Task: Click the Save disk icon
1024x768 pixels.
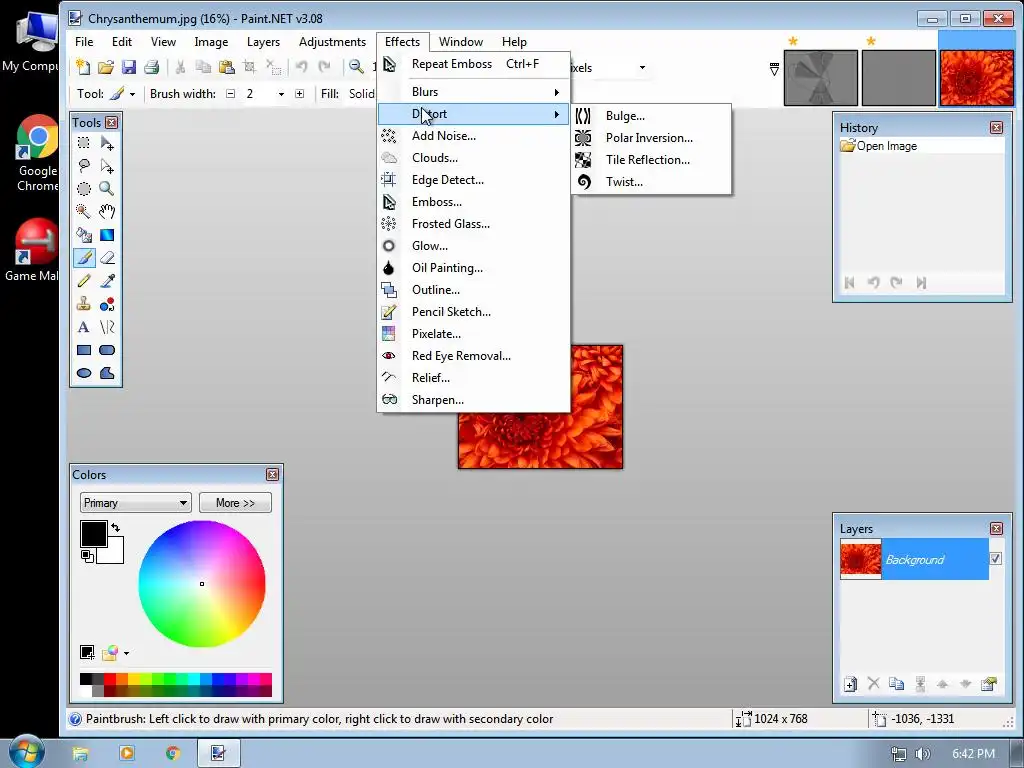Action: [x=129, y=67]
